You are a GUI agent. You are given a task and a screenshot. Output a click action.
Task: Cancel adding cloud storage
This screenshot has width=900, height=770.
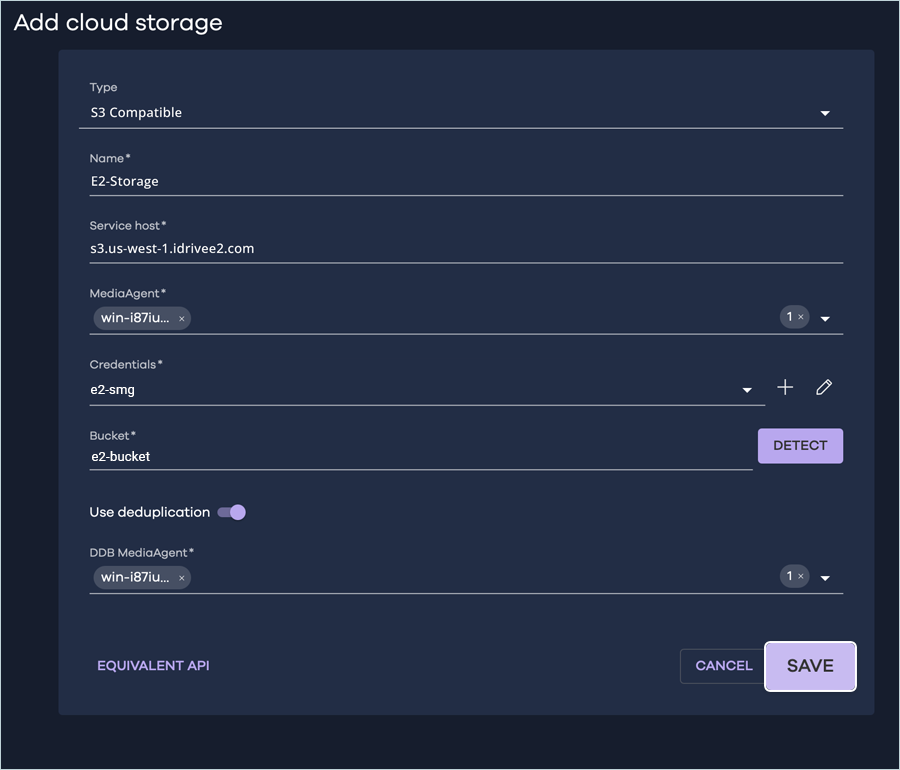[723, 666]
